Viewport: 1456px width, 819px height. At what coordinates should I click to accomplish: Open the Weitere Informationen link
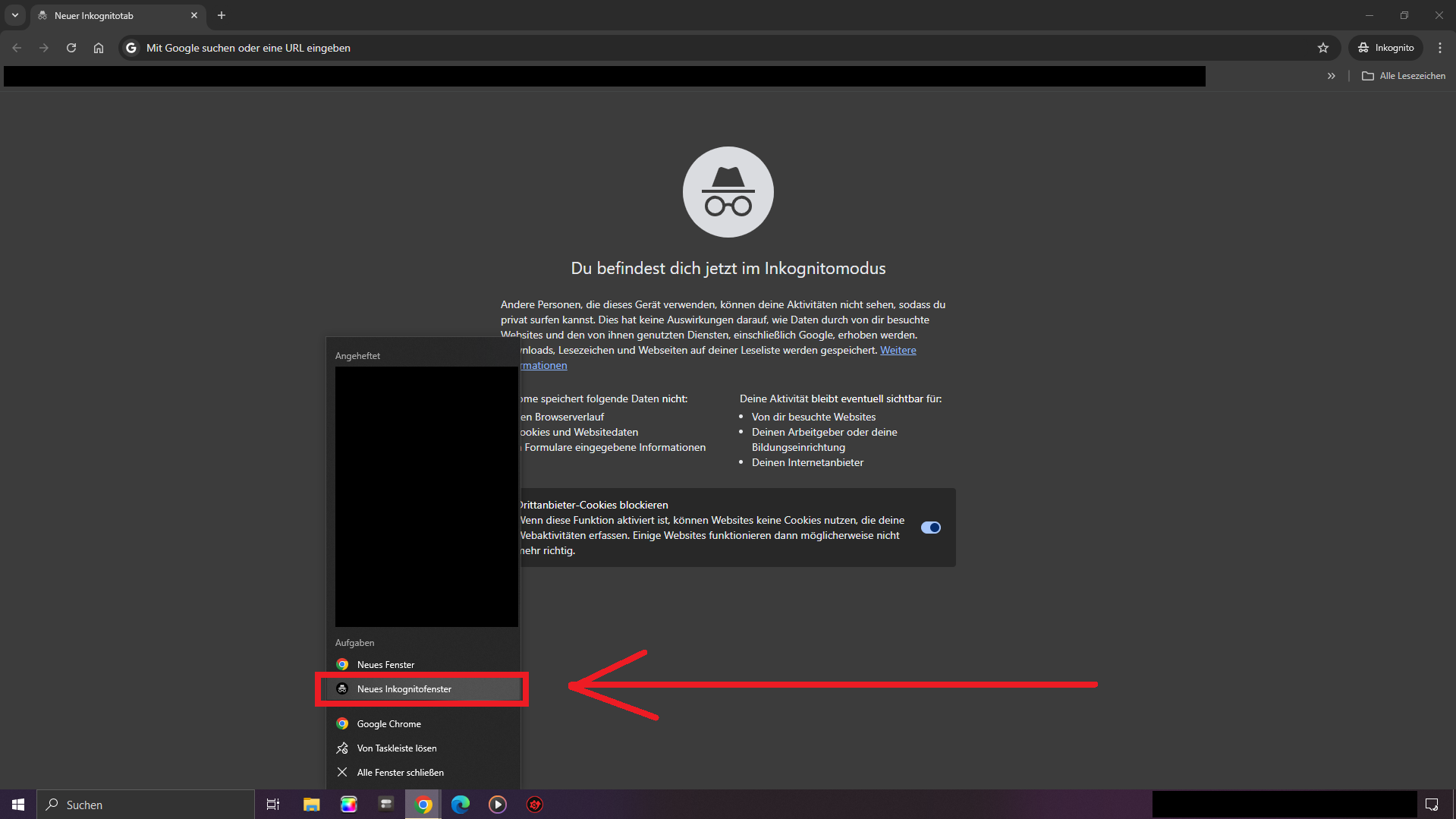point(898,350)
